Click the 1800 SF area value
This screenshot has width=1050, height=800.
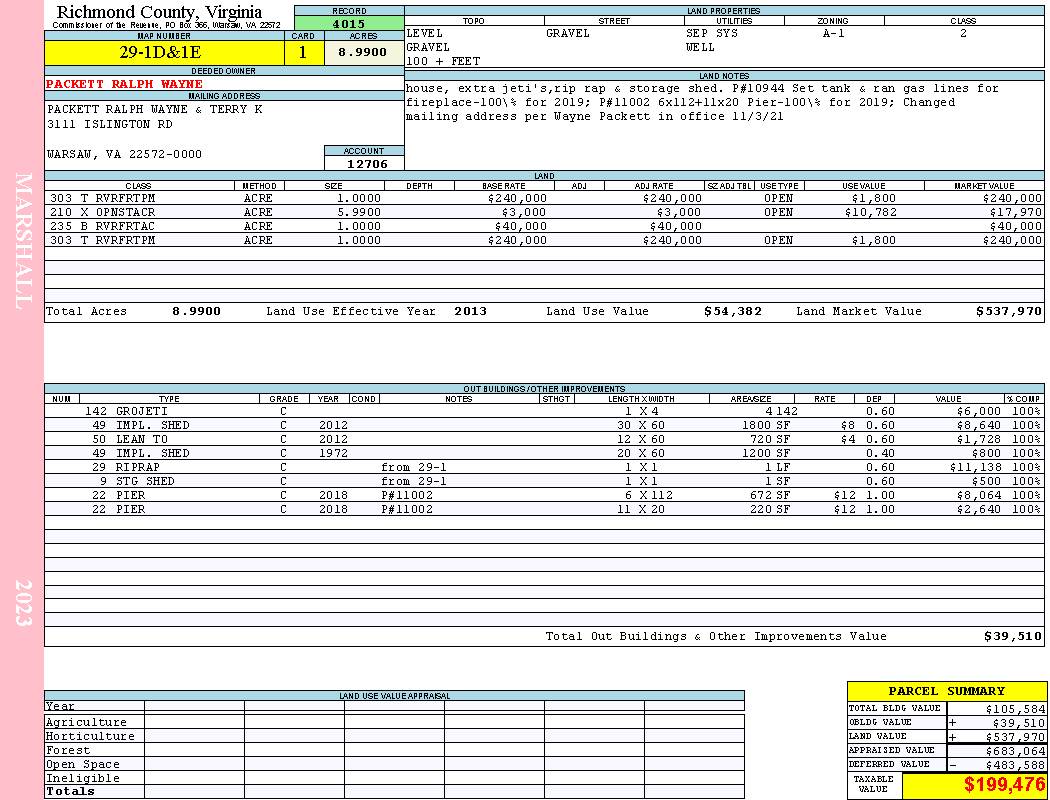[766, 425]
